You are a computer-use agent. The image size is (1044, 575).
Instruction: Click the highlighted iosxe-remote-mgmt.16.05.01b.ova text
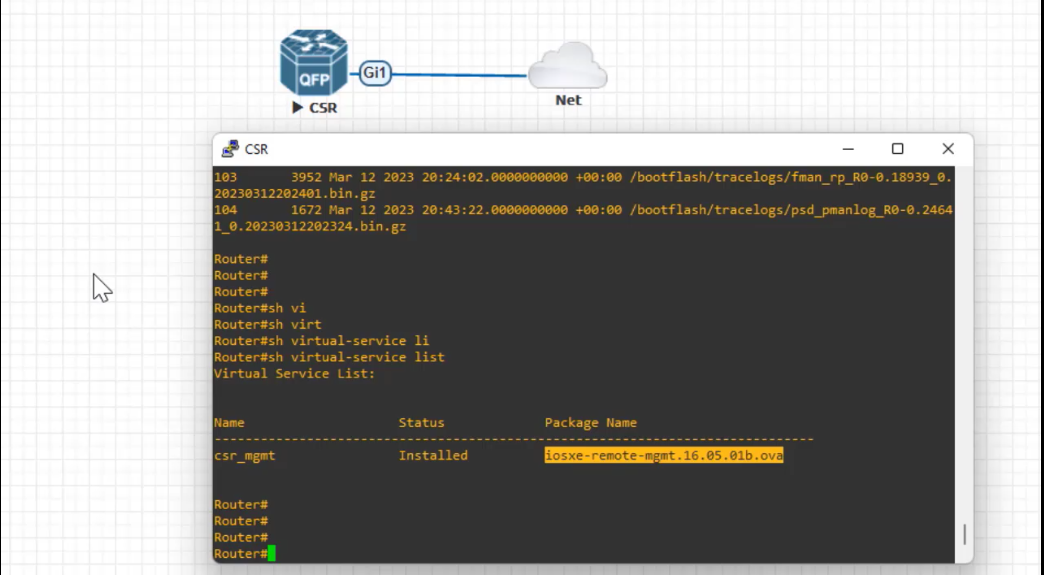coord(664,455)
